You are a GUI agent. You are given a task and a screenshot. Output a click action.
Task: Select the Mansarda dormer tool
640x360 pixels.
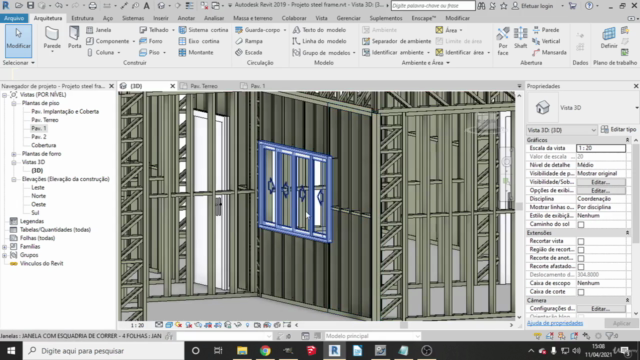click(549, 52)
